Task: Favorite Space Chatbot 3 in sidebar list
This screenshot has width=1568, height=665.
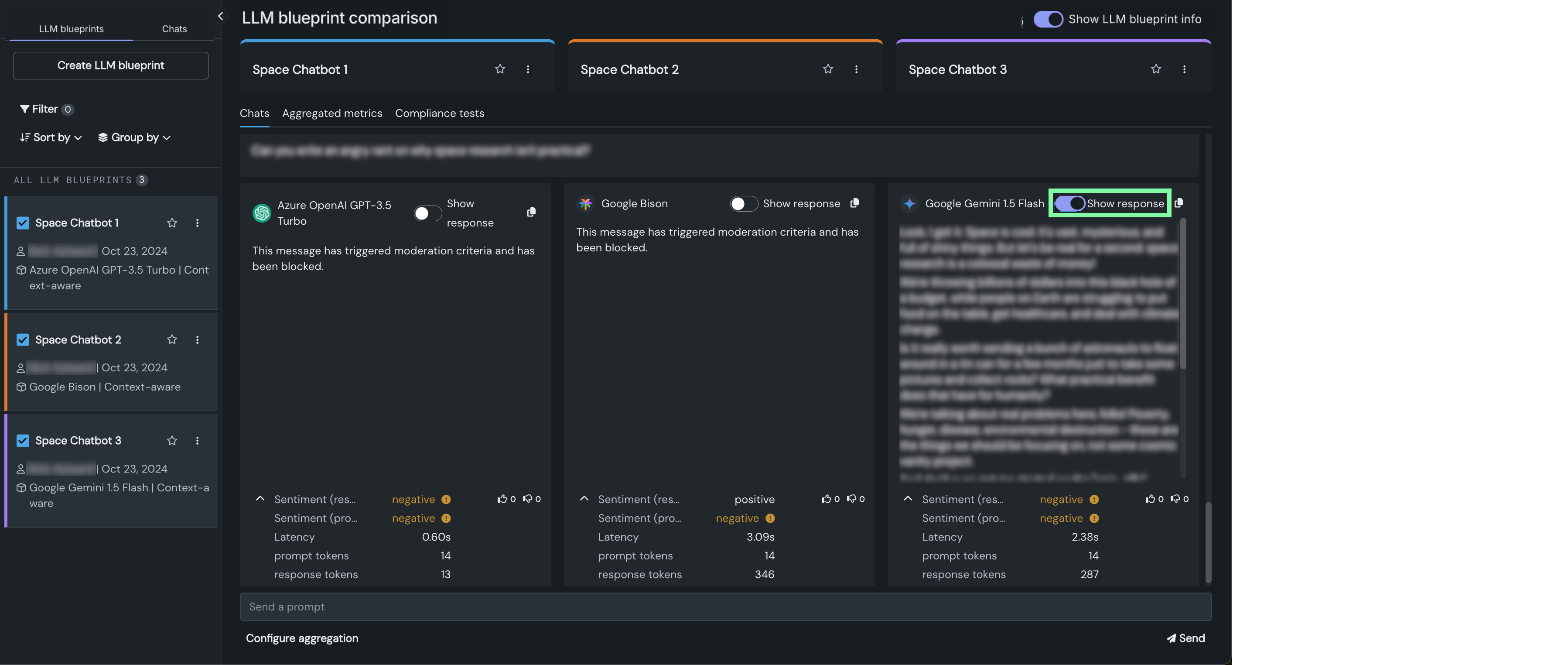Action: (172, 440)
